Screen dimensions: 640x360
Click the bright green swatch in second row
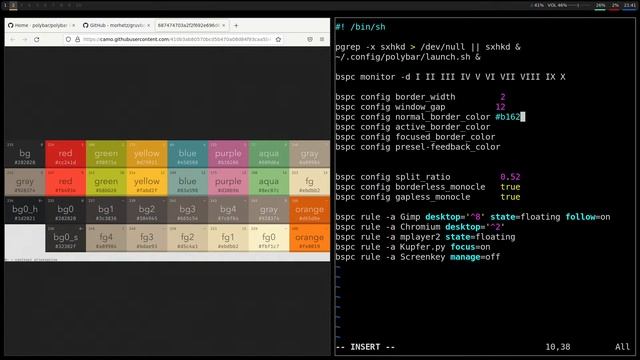click(106, 182)
